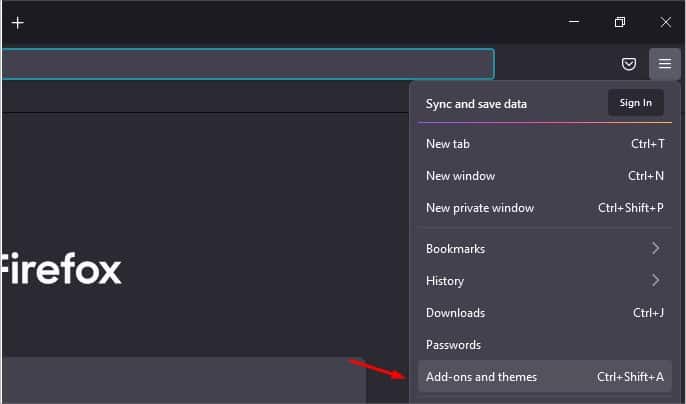Screen dimensions: 686x404
Task: Toggle the hamburger application menu button
Action: [x=665, y=64]
